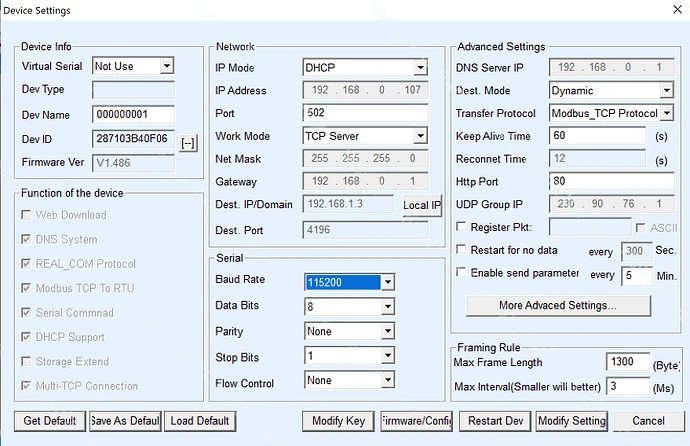Click the Port input field
The width and height of the screenshot is (690, 446).
click(364, 113)
